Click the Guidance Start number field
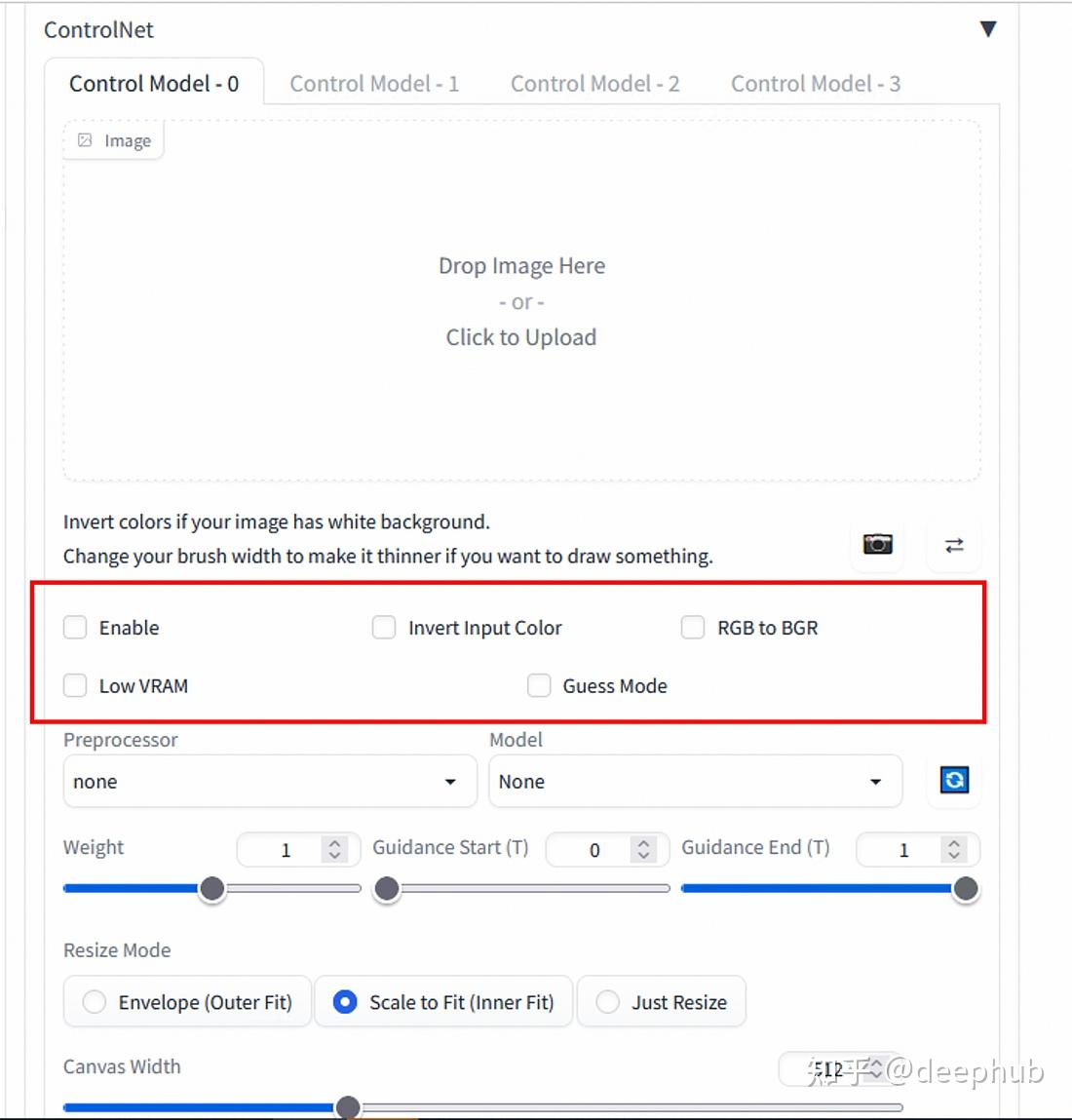The height and width of the screenshot is (1120, 1072). pos(607,849)
